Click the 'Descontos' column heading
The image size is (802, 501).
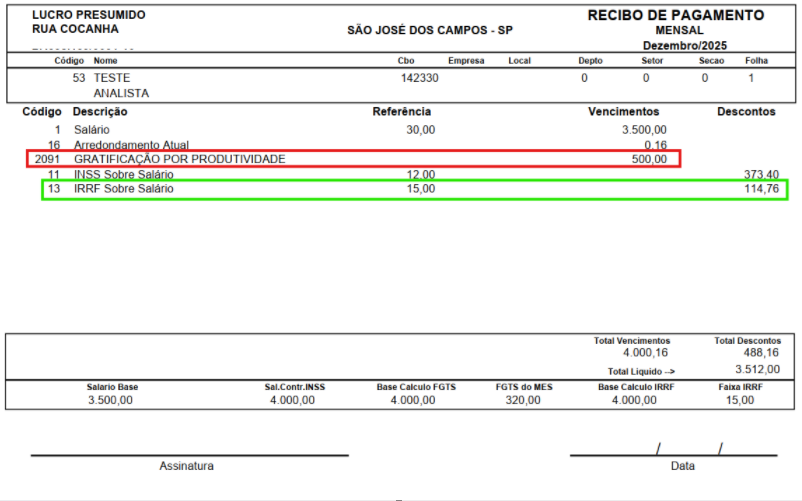pos(746,111)
